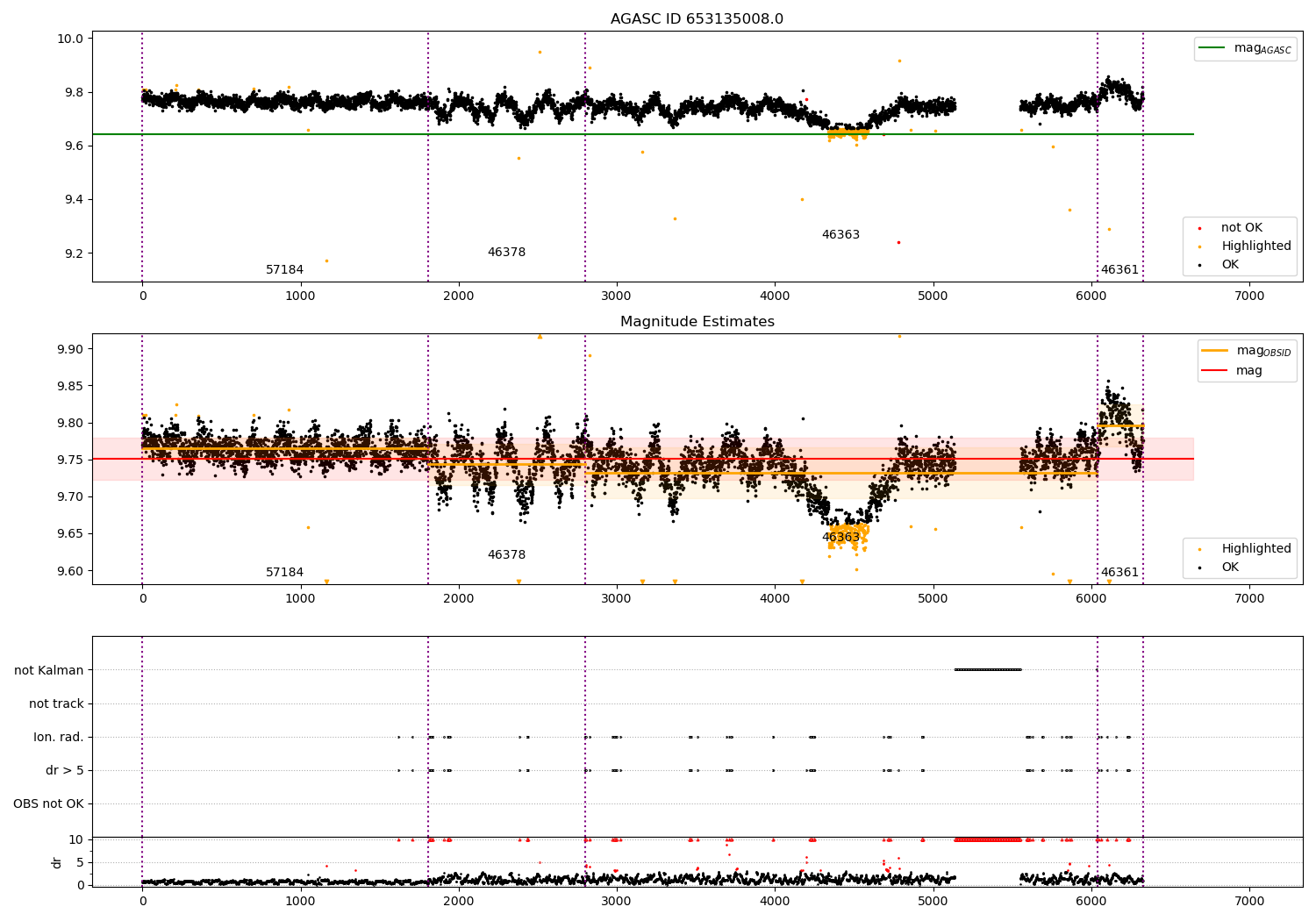Click obsid label 46378 in the top plot
Image resolution: width=1316 pixels, height=921 pixels.
coord(506,253)
